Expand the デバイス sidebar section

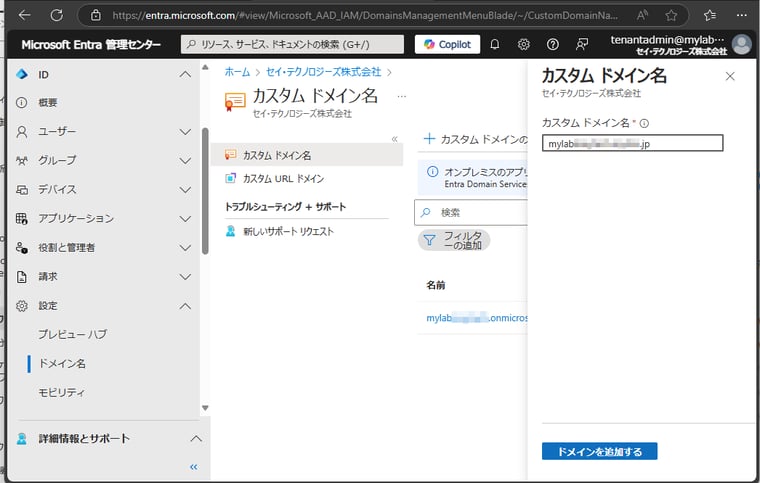(185, 189)
